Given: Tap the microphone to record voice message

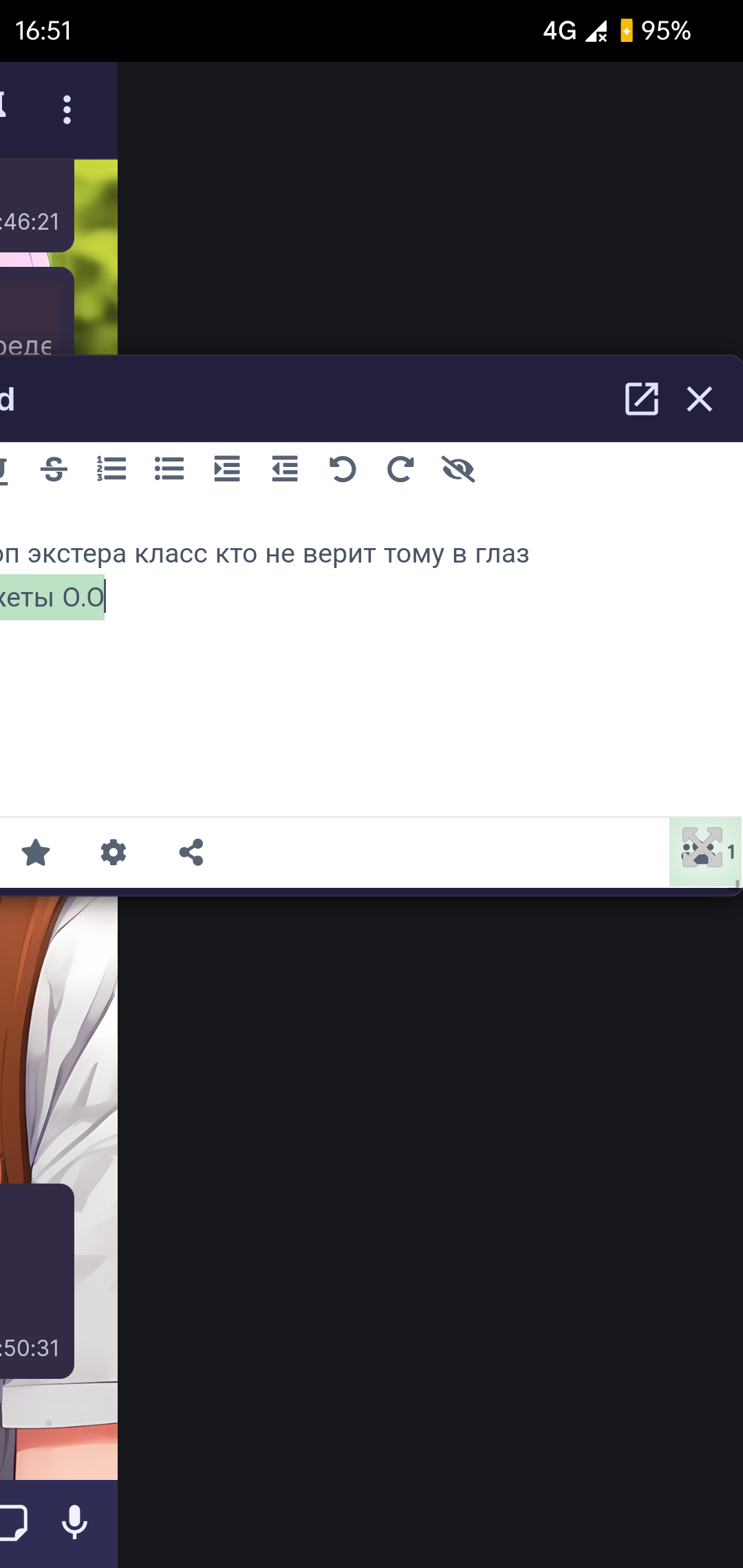Looking at the screenshot, I should click(74, 1523).
